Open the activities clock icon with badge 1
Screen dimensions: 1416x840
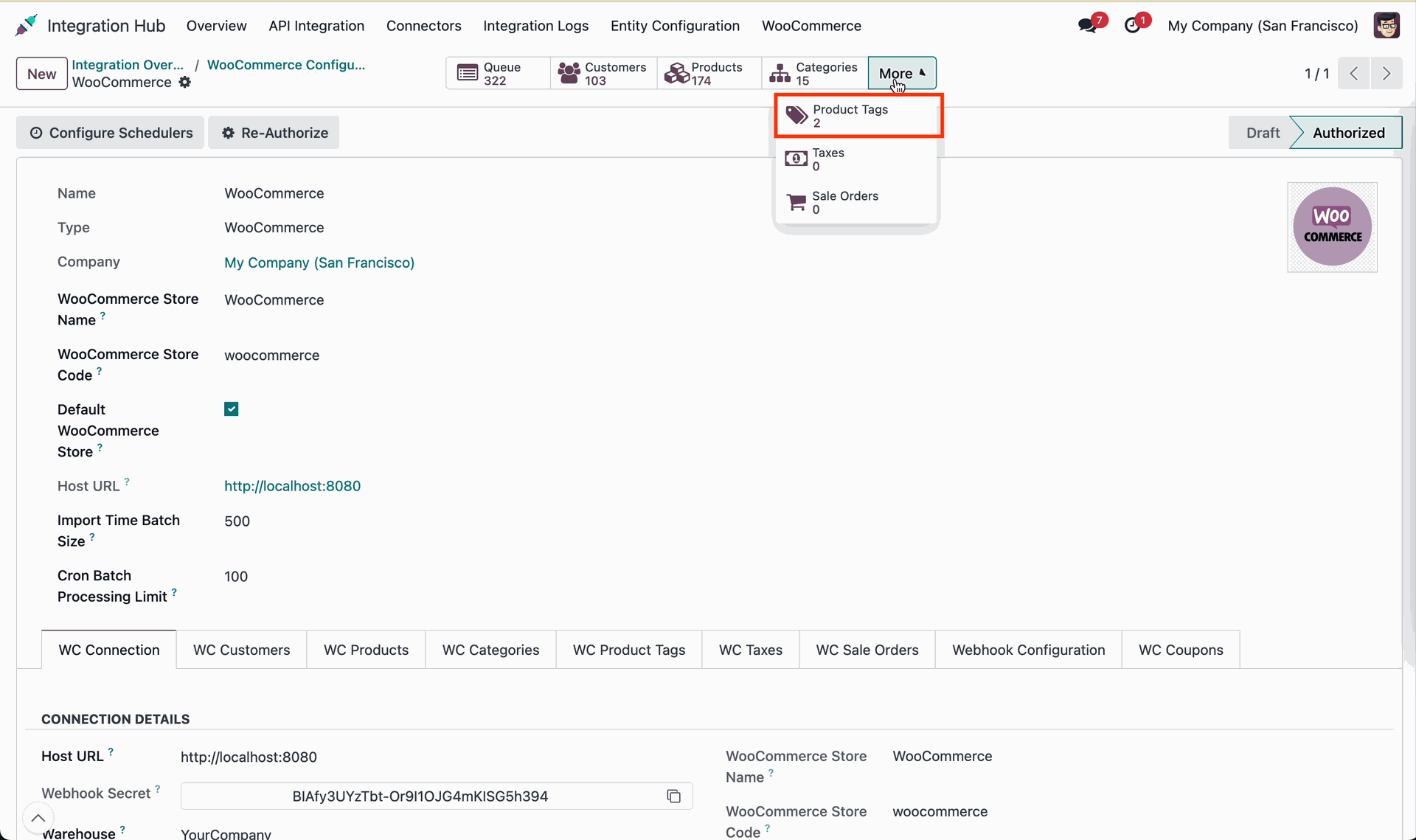pos(1132,26)
